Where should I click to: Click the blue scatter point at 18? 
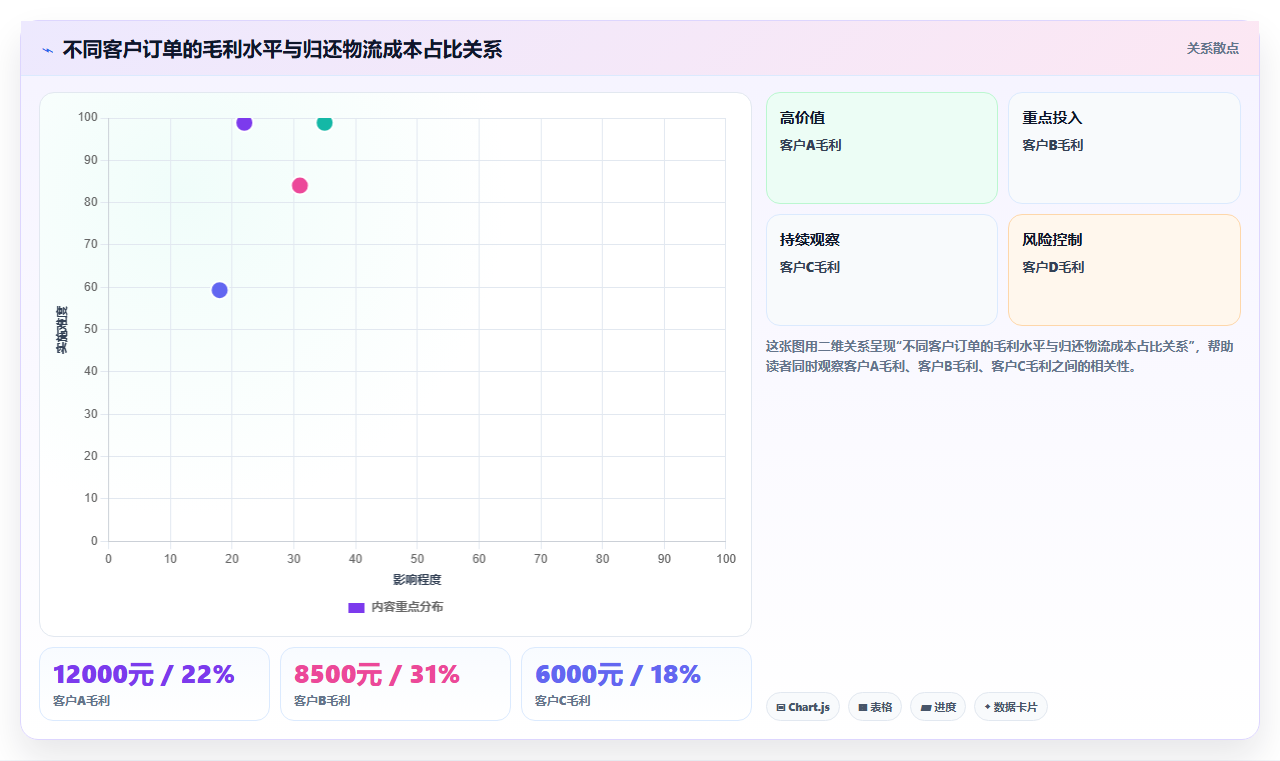pyautogui.click(x=220, y=290)
